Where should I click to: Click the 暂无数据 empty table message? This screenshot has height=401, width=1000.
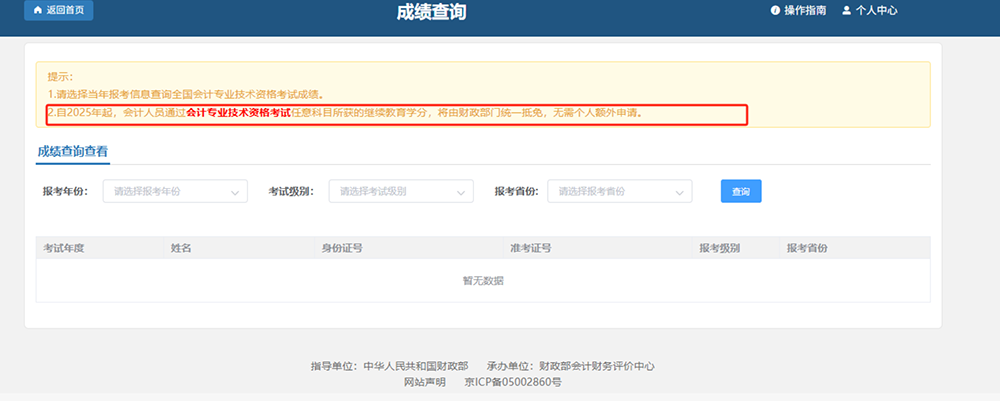(483, 281)
